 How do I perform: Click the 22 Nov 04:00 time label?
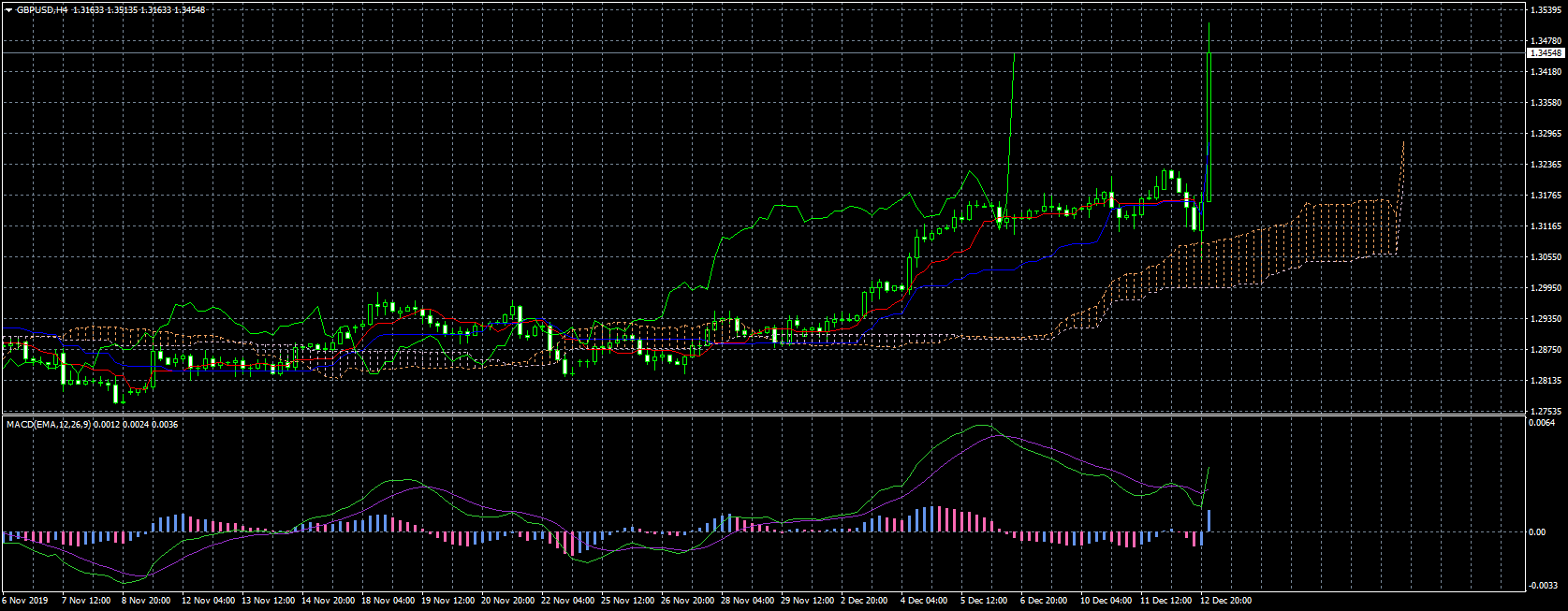[x=567, y=601]
